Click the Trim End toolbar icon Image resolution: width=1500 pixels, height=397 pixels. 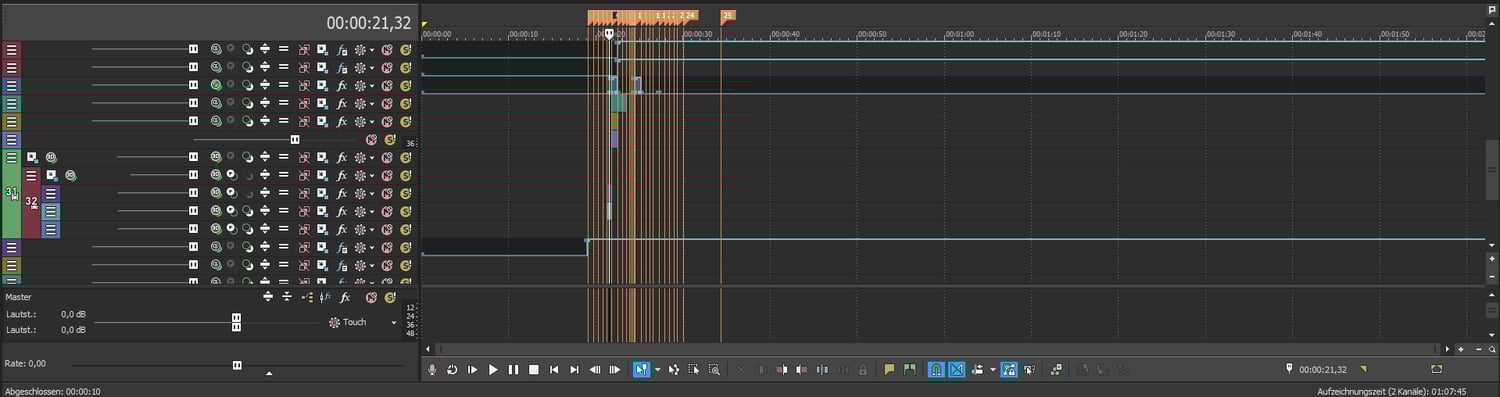point(802,370)
